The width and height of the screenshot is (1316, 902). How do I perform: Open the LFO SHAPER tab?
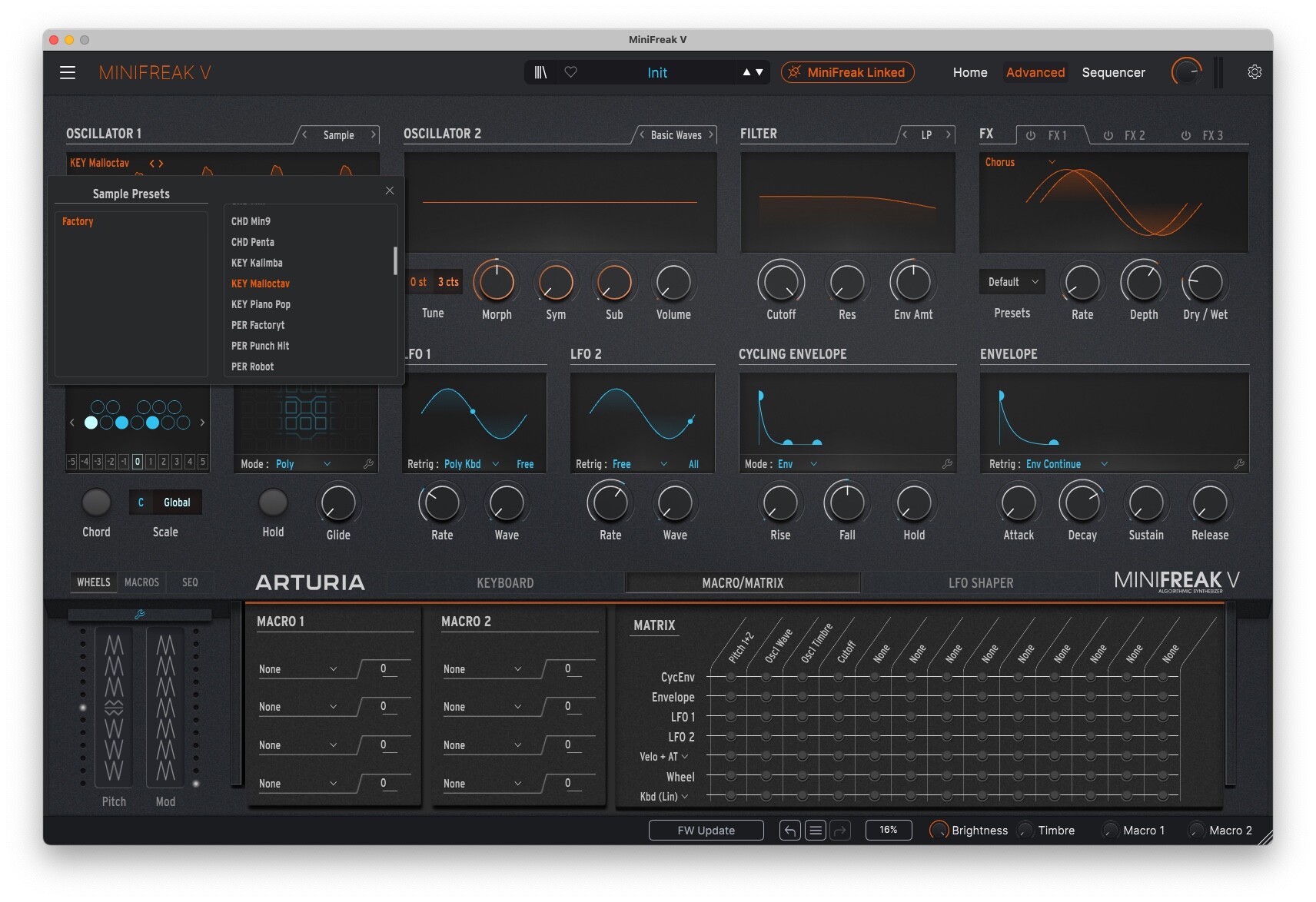click(x=981, y=583)
